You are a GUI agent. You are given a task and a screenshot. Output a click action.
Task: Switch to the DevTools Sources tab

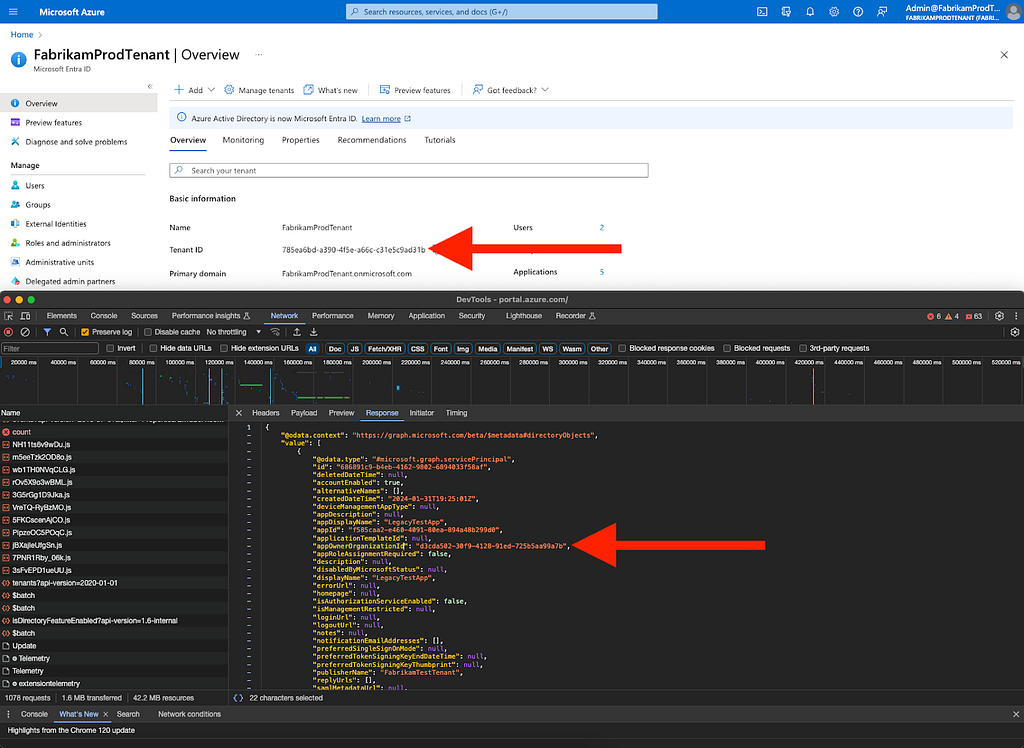[144, 316]
